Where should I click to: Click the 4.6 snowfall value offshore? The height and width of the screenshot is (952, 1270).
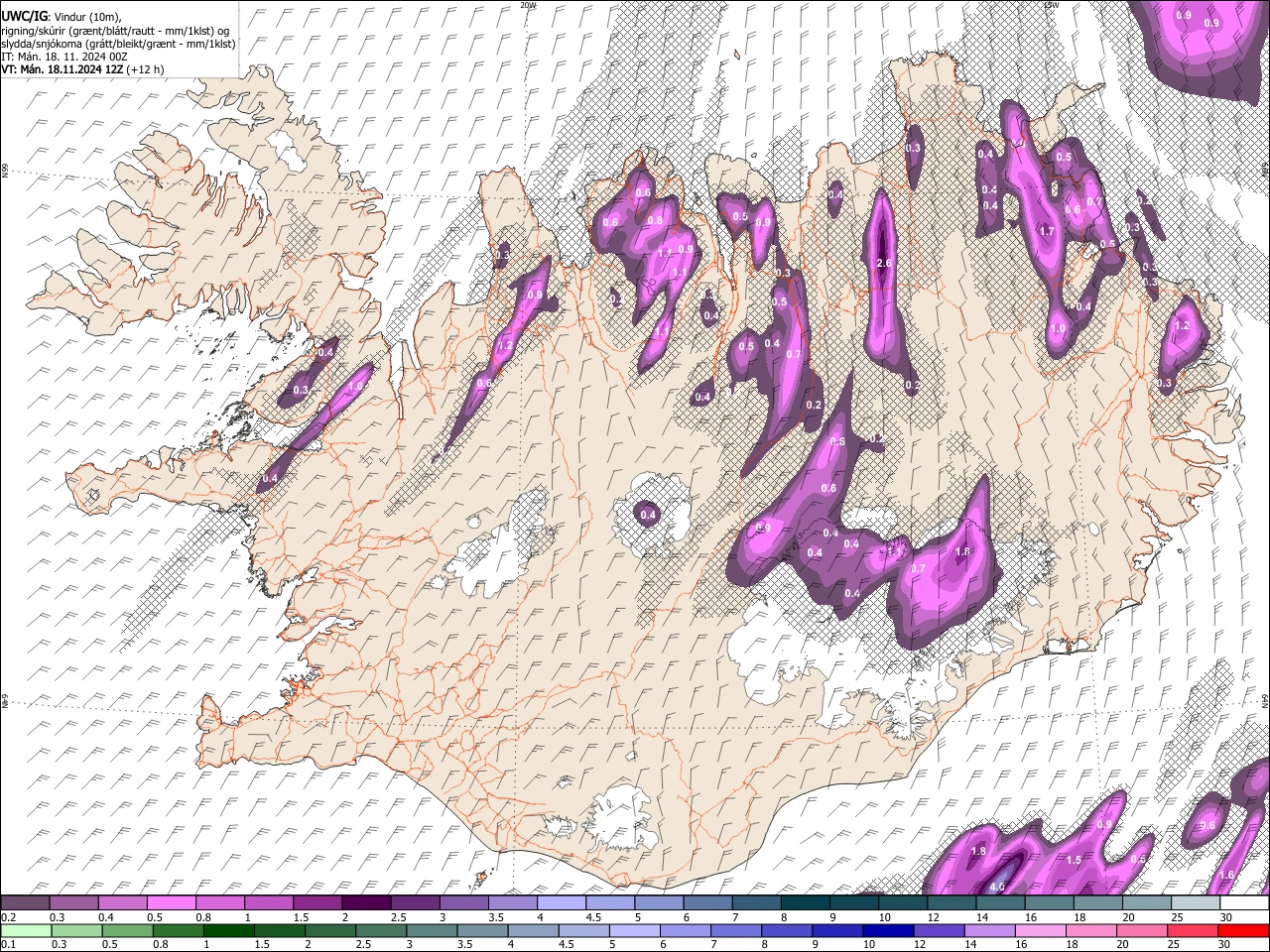point(998,887)
